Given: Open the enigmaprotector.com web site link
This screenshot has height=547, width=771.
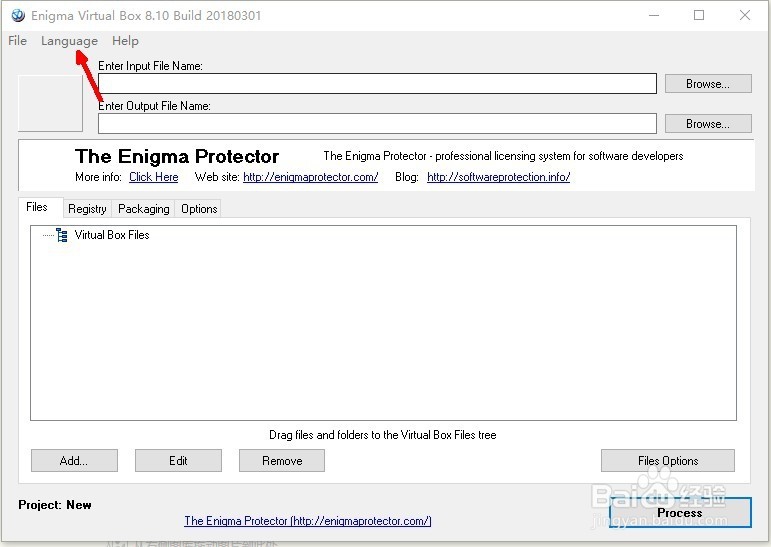Looking at the screenshot, I should click(x=310, y=177).
